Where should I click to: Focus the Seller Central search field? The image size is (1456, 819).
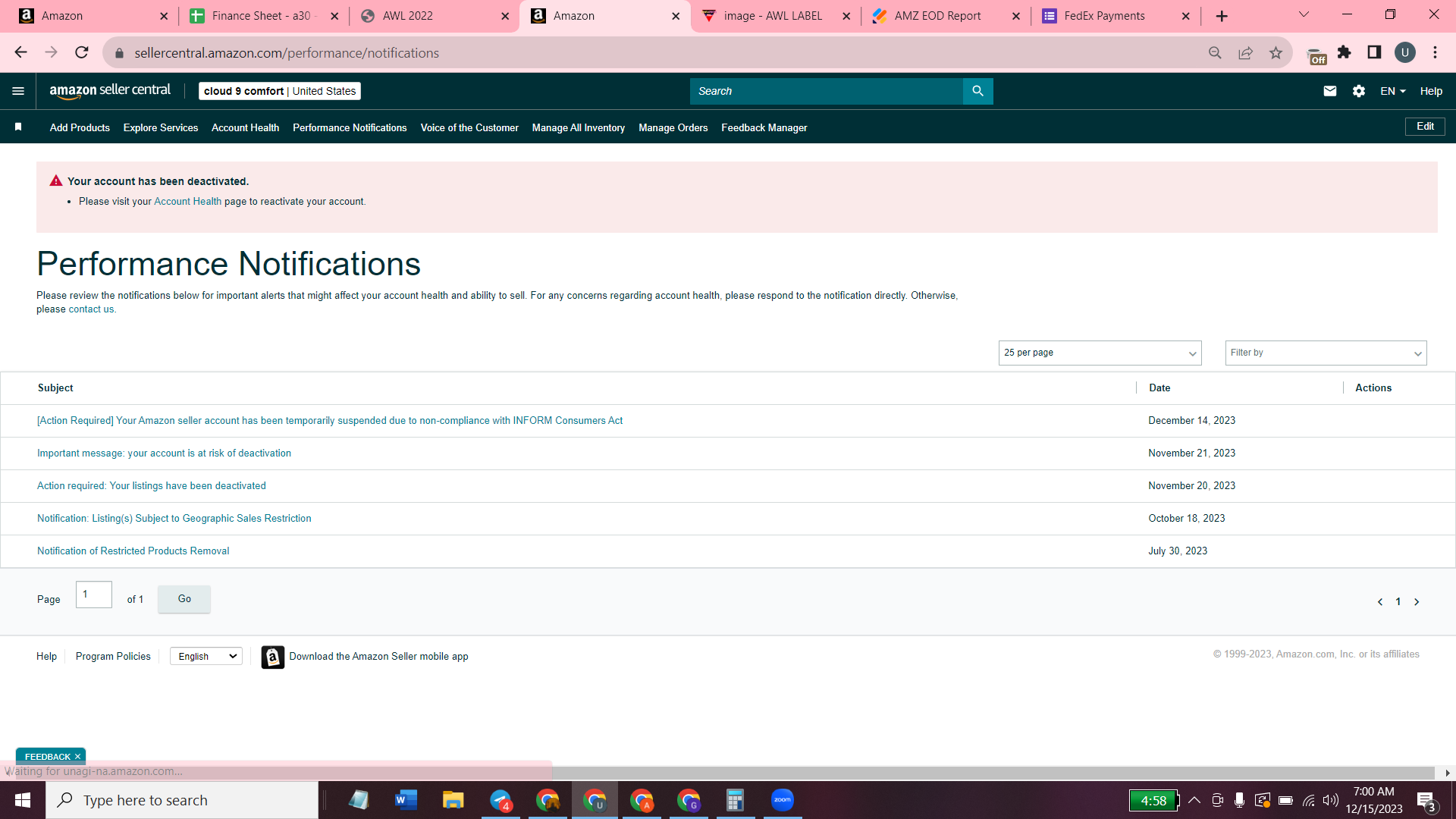[x=827, y=91]
